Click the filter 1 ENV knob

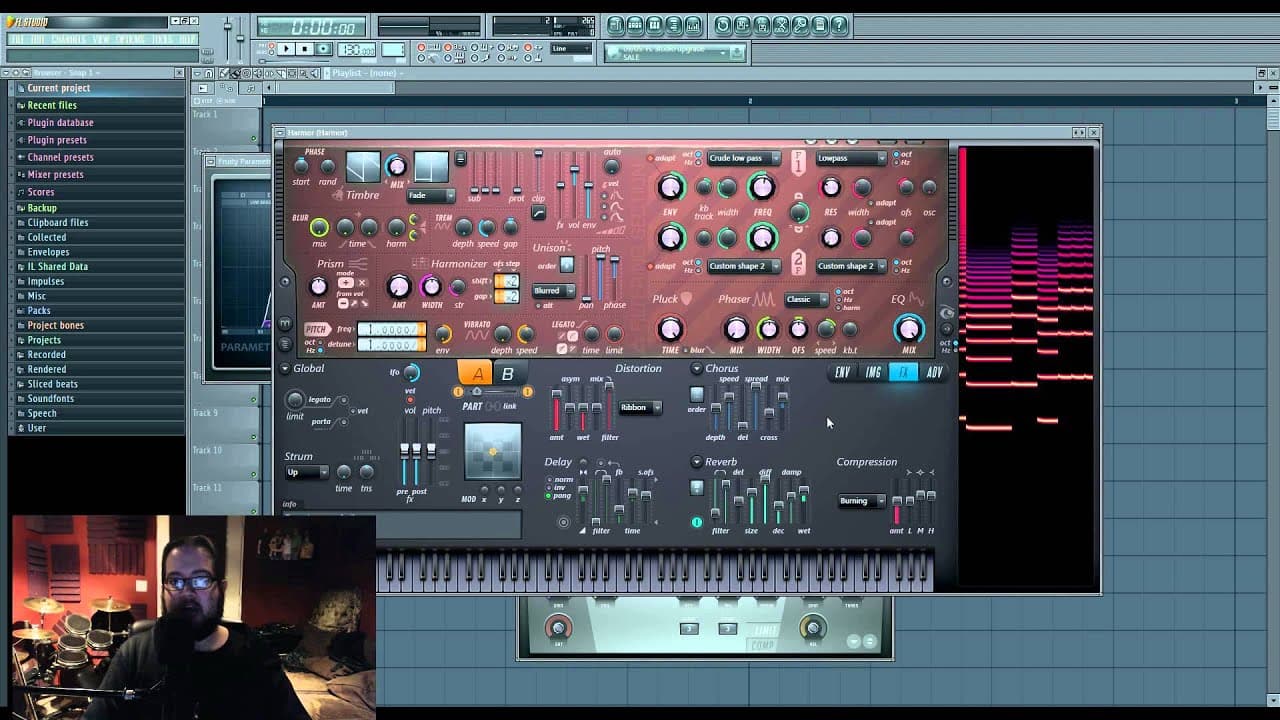670,186
